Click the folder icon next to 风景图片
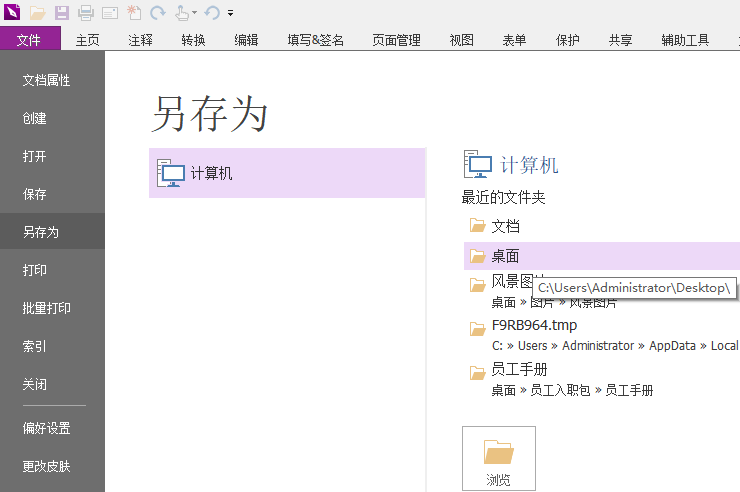The image size is (740, 492). [x=477, y=285]
